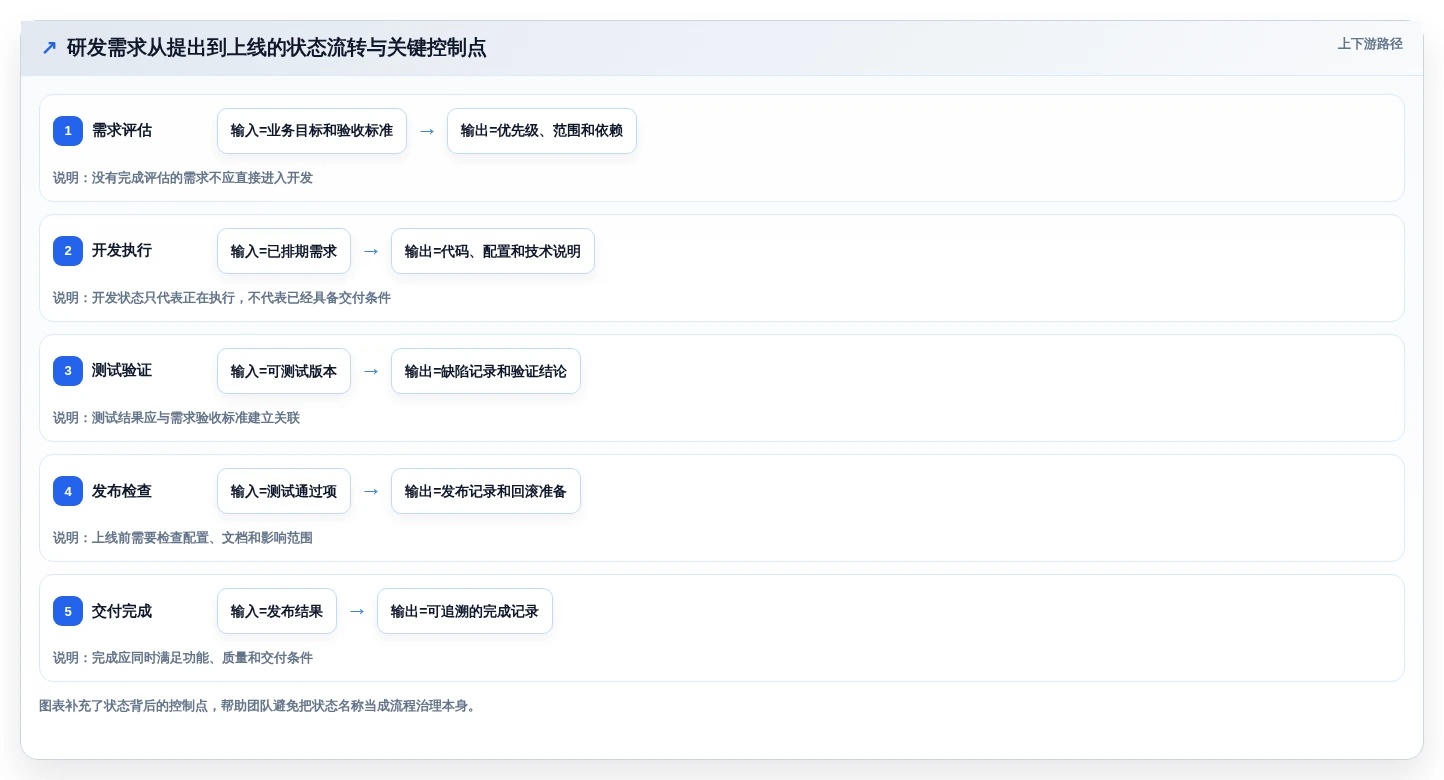Click the 发布检查 step name
This screenshot has width=1444, height=780.
[x=122, y=491]
